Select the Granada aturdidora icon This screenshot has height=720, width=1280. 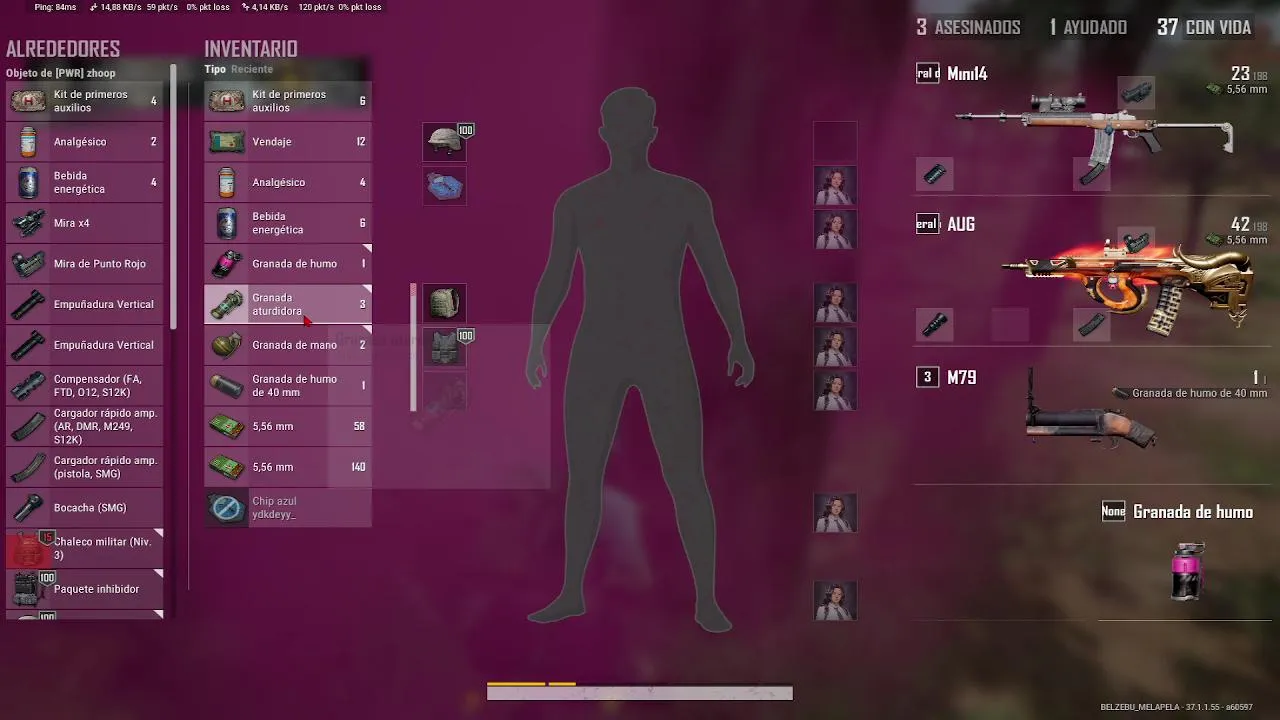[x=227, y=304]
